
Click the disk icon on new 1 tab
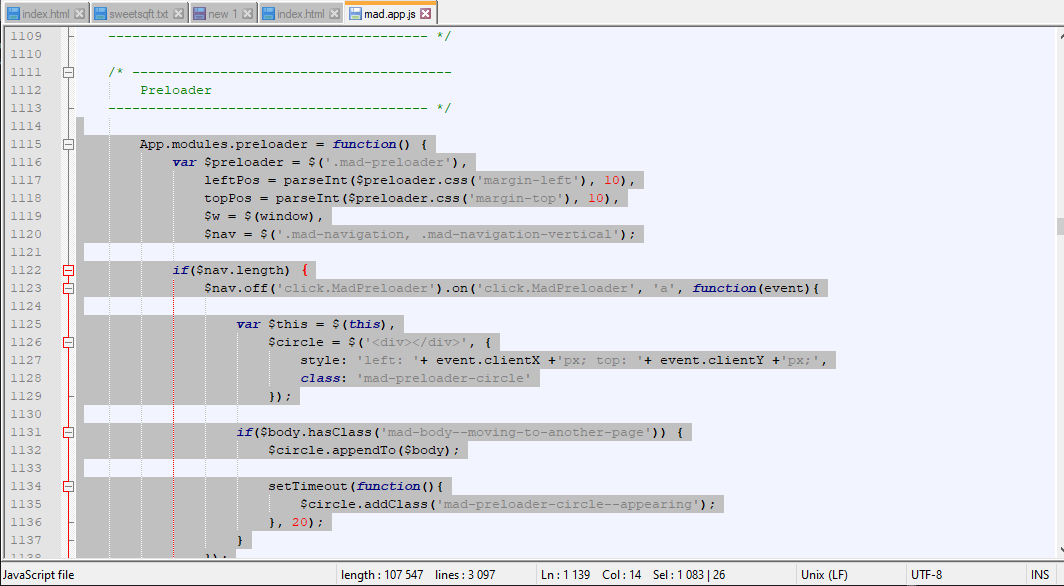tap(198, 14)
